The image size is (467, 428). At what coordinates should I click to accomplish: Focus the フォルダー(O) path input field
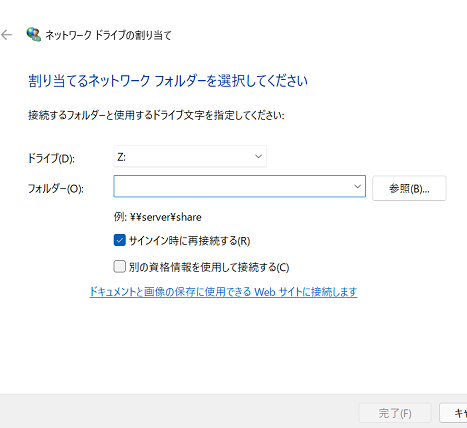(x=233, y=186)
